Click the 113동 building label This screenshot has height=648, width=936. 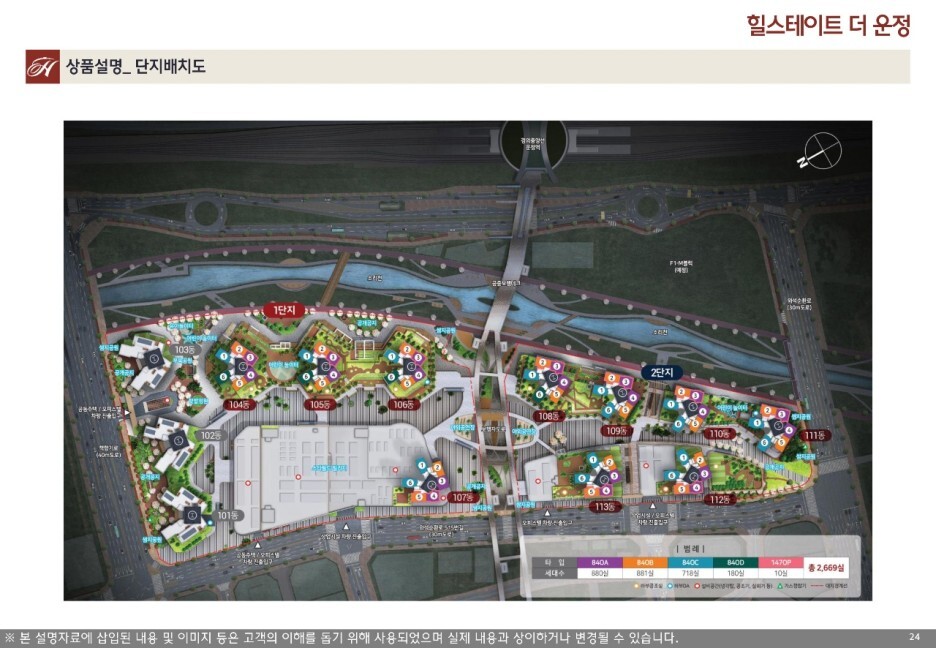tap(605, 507)
